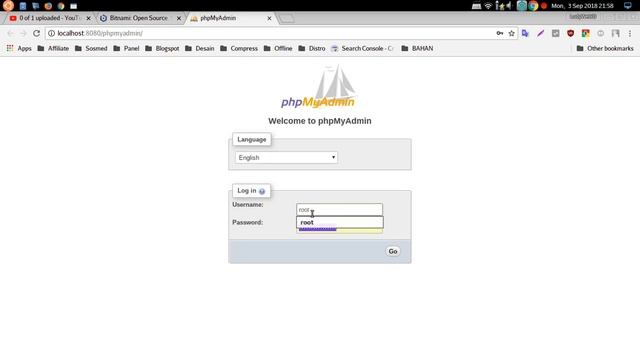Image resolution: width=640 pixels, height=360 pixels.
Task: Click the Google Translate extension icon
Action: pyautogui.click(x=525, y=33)
